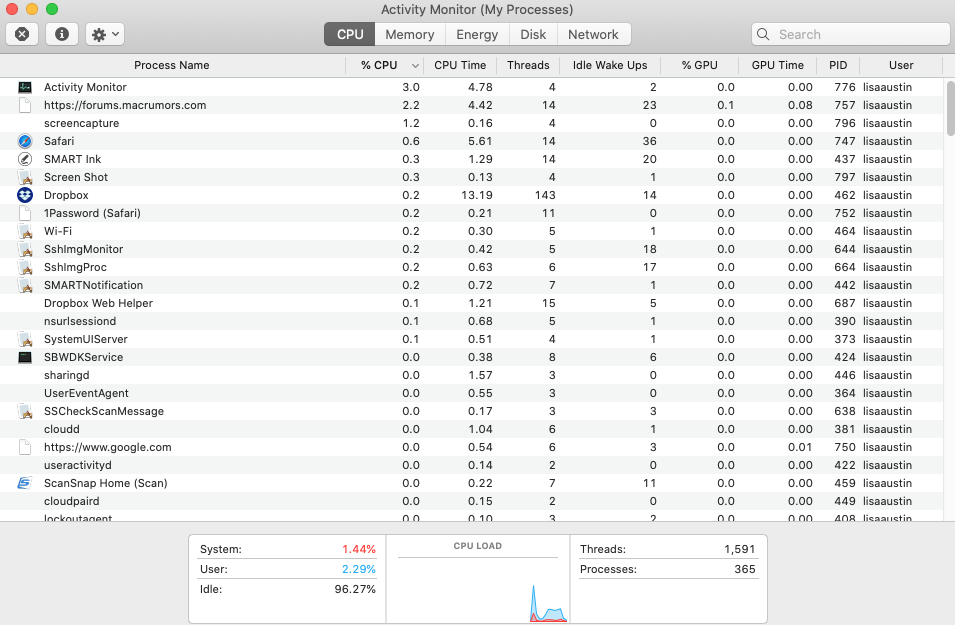Switch to the Memory tab
The height and width of the screenshot is (625, 955).
click(410, 34)
